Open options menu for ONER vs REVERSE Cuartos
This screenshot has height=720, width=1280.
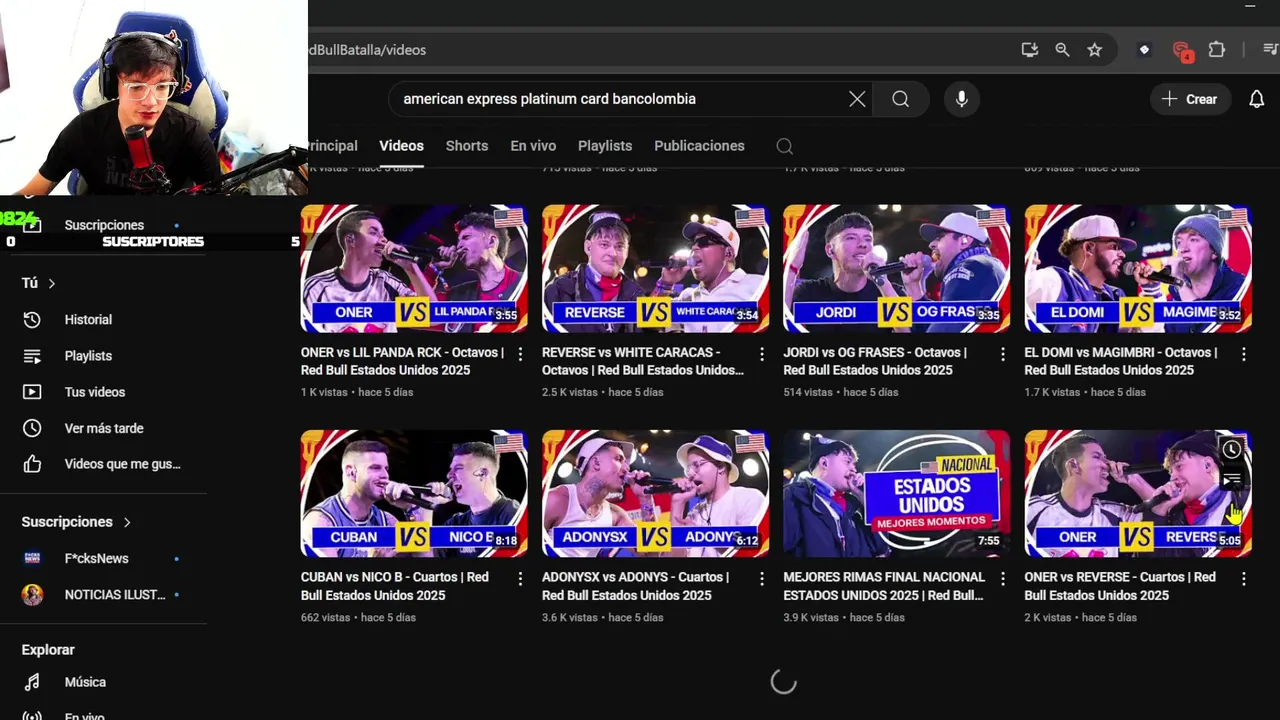1243,579
